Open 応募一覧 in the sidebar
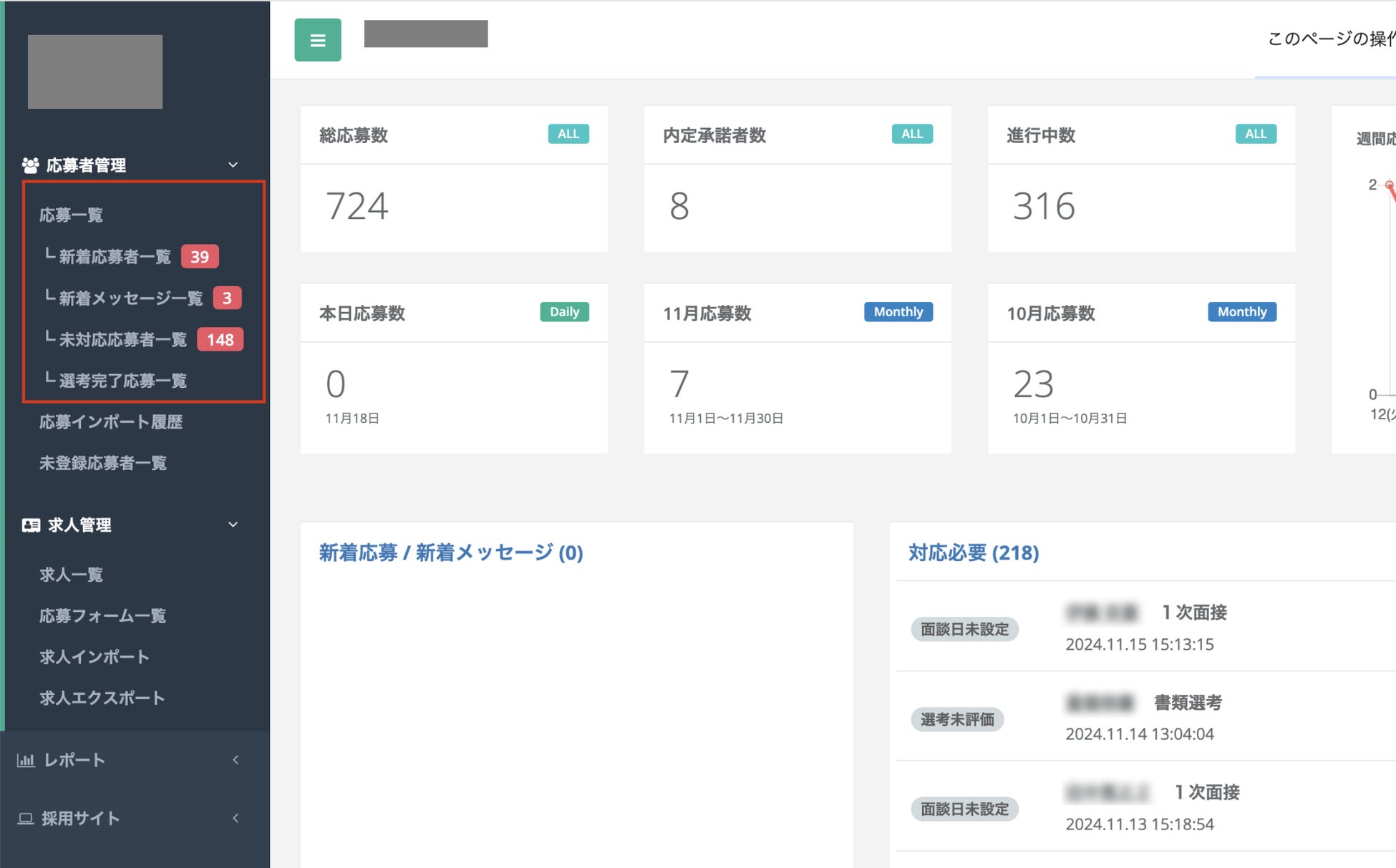The image size is (1396, 868). pyautogui.click(x=71, y=215)
